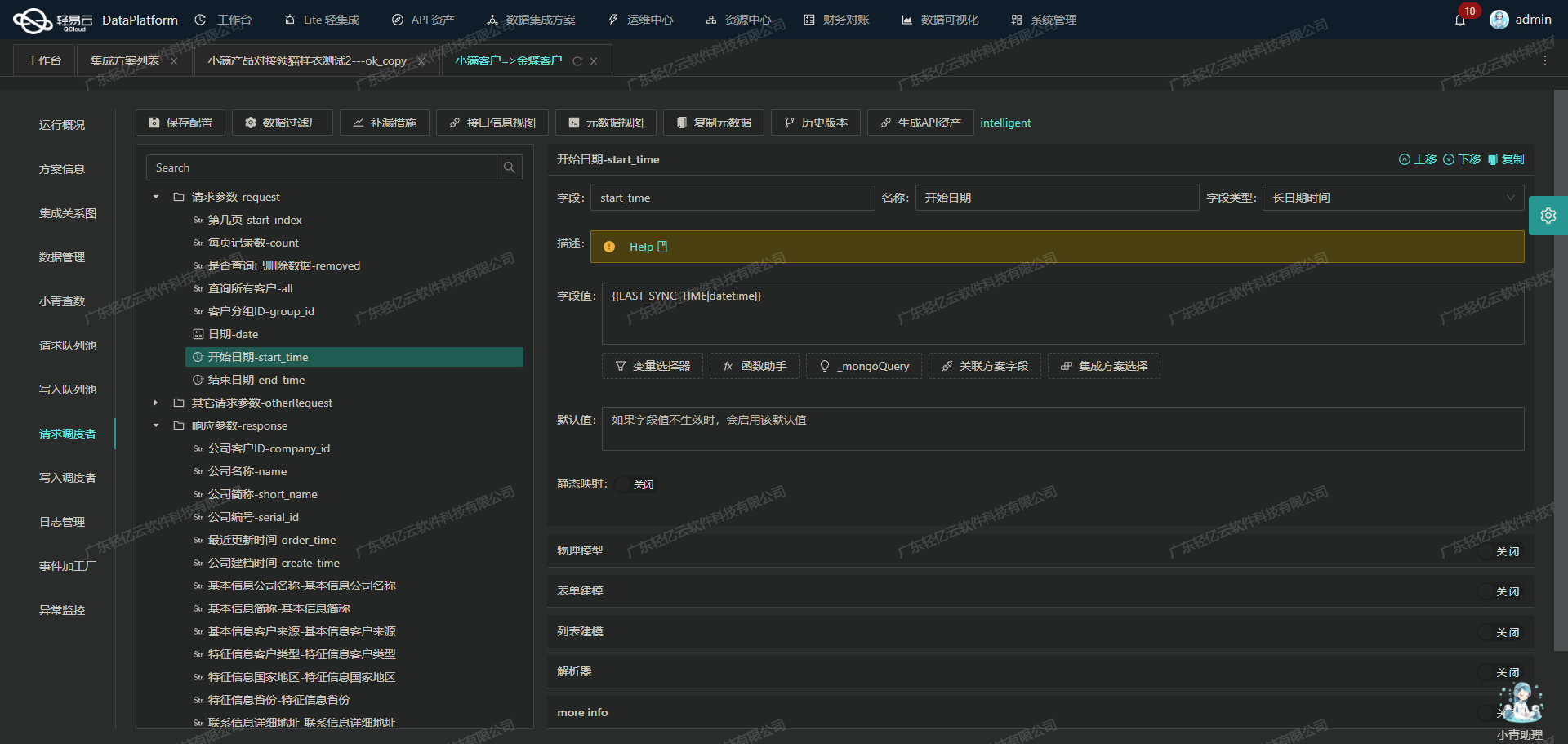Click the settings gear on the right edge
This screenshot has width=1568, height=744.
pos(1548,216)
